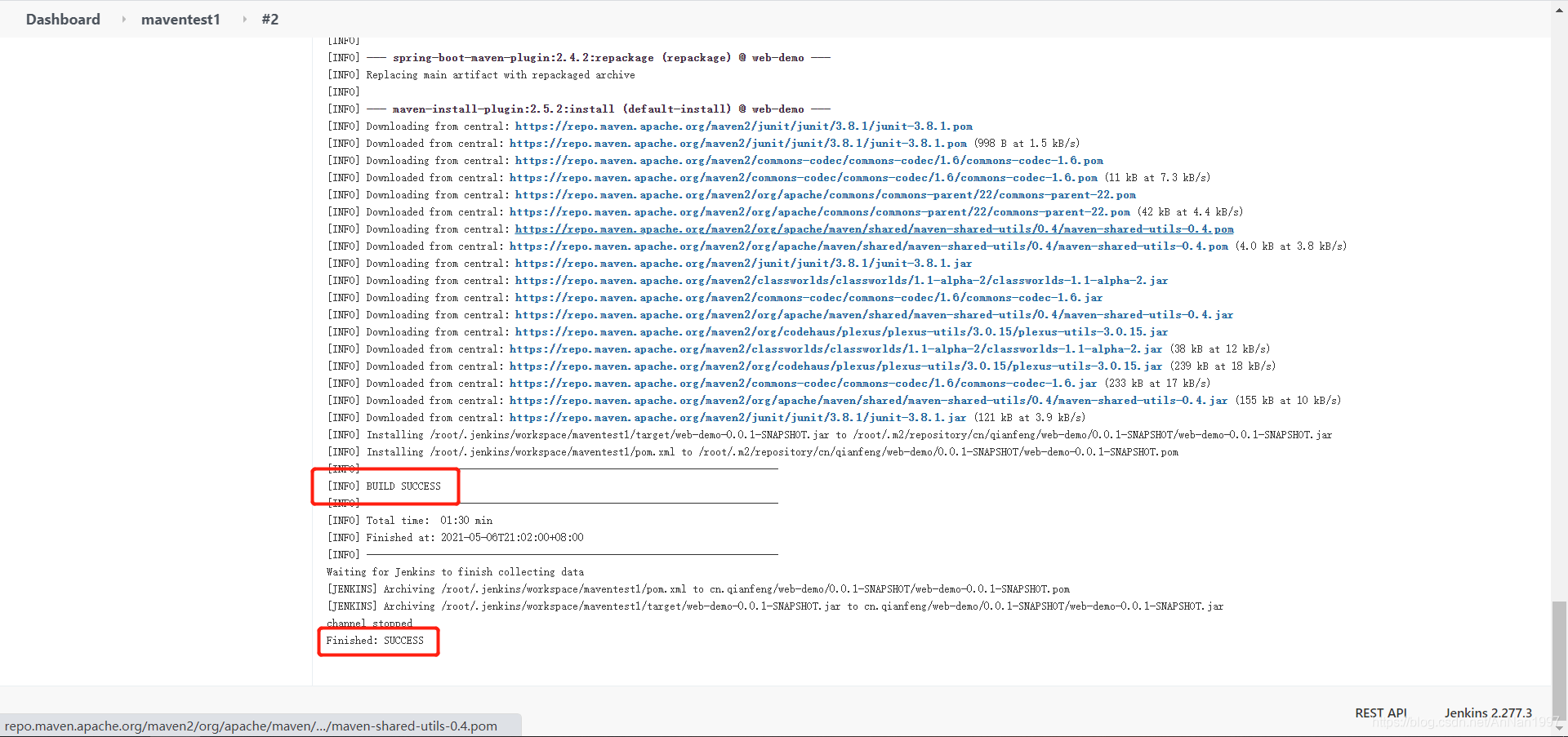Click the "Finished: SUCCESS" line
This screenshot has height=737, width=1568.
coord(375,641)
